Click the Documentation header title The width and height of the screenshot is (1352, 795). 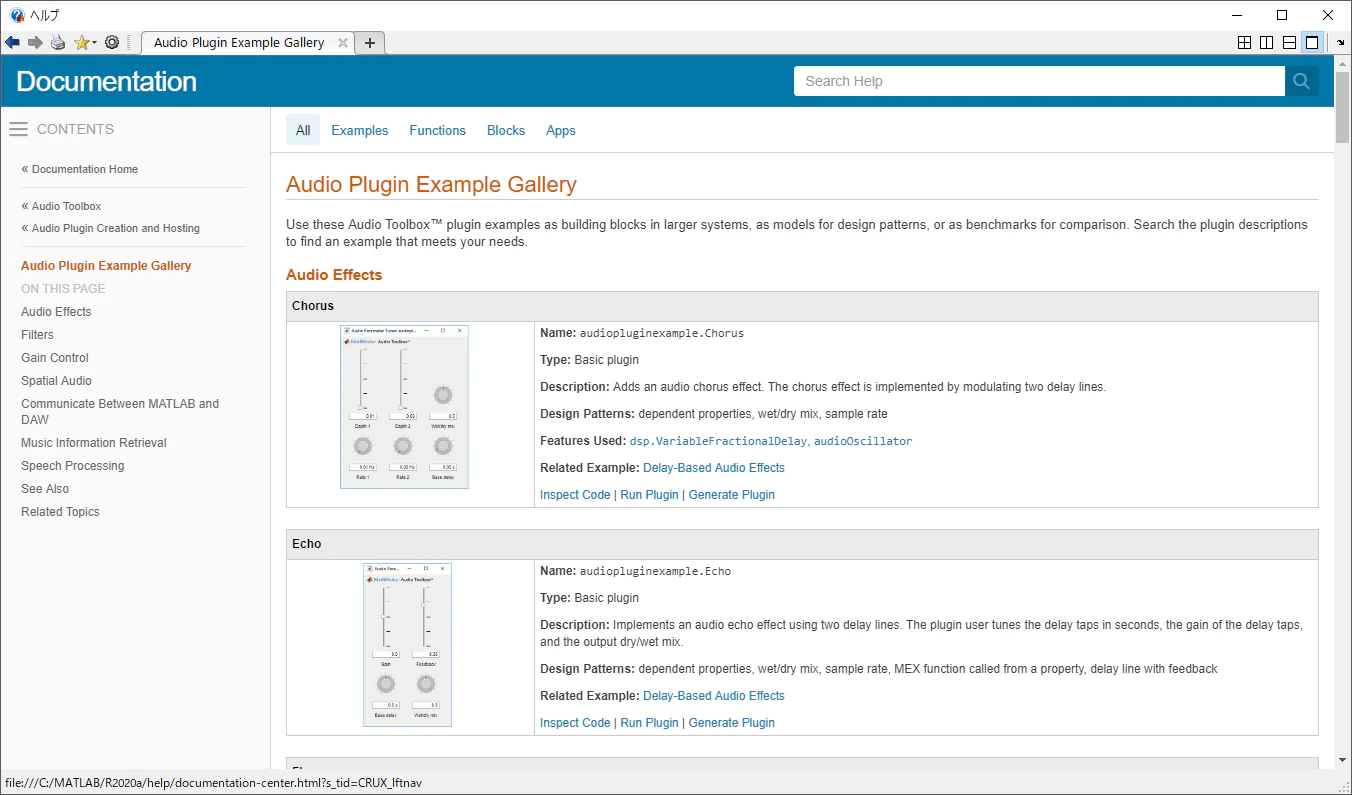pyautogui.click(x=107, y=81)
